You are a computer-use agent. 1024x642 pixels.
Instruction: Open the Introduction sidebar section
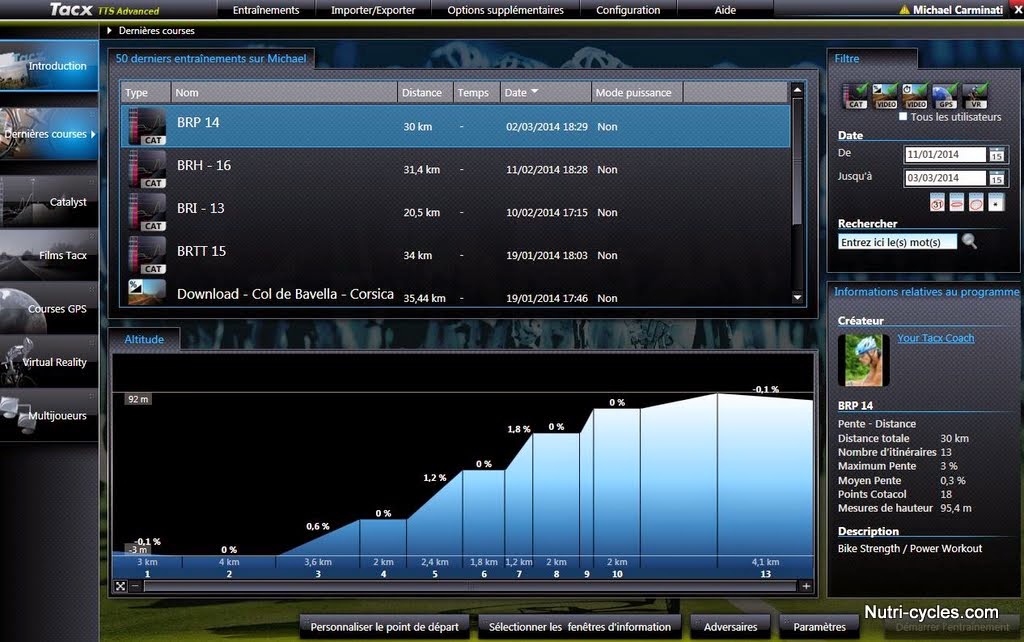tap(49, 66)
